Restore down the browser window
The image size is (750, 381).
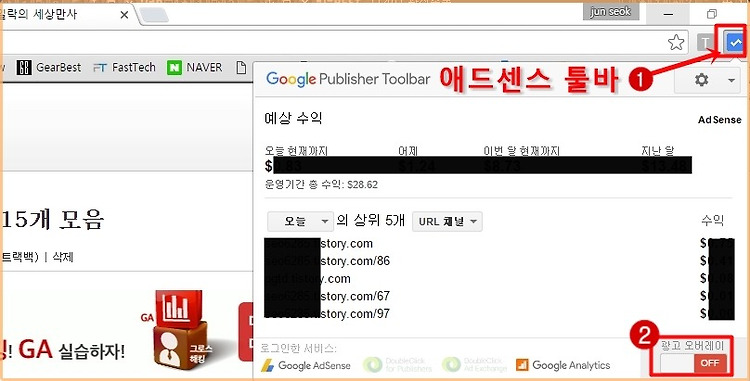pyautogui.click(x=711, y=14)
